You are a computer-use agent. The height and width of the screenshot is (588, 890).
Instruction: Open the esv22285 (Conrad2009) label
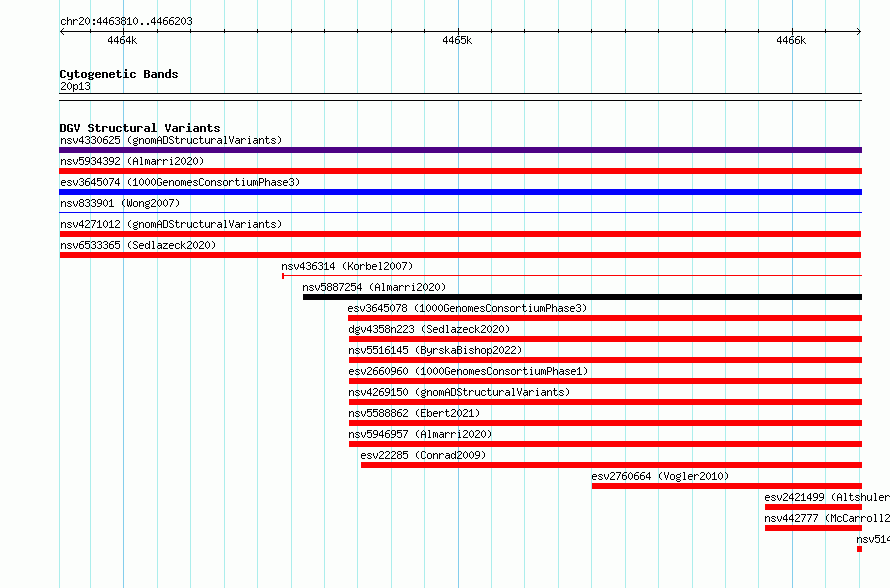[423, 455]
